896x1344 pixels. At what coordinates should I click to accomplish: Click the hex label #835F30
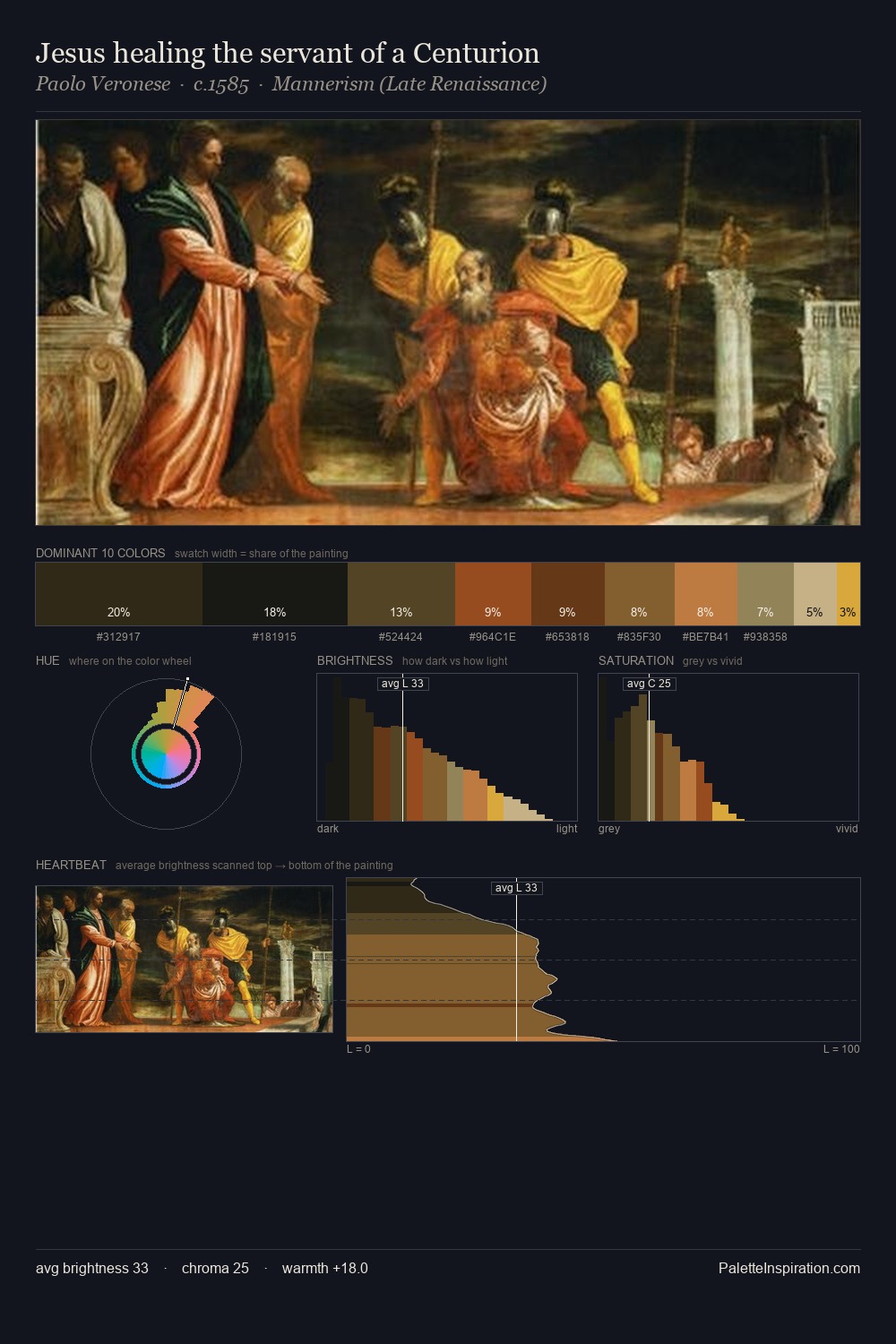click(x=639, y=637)
